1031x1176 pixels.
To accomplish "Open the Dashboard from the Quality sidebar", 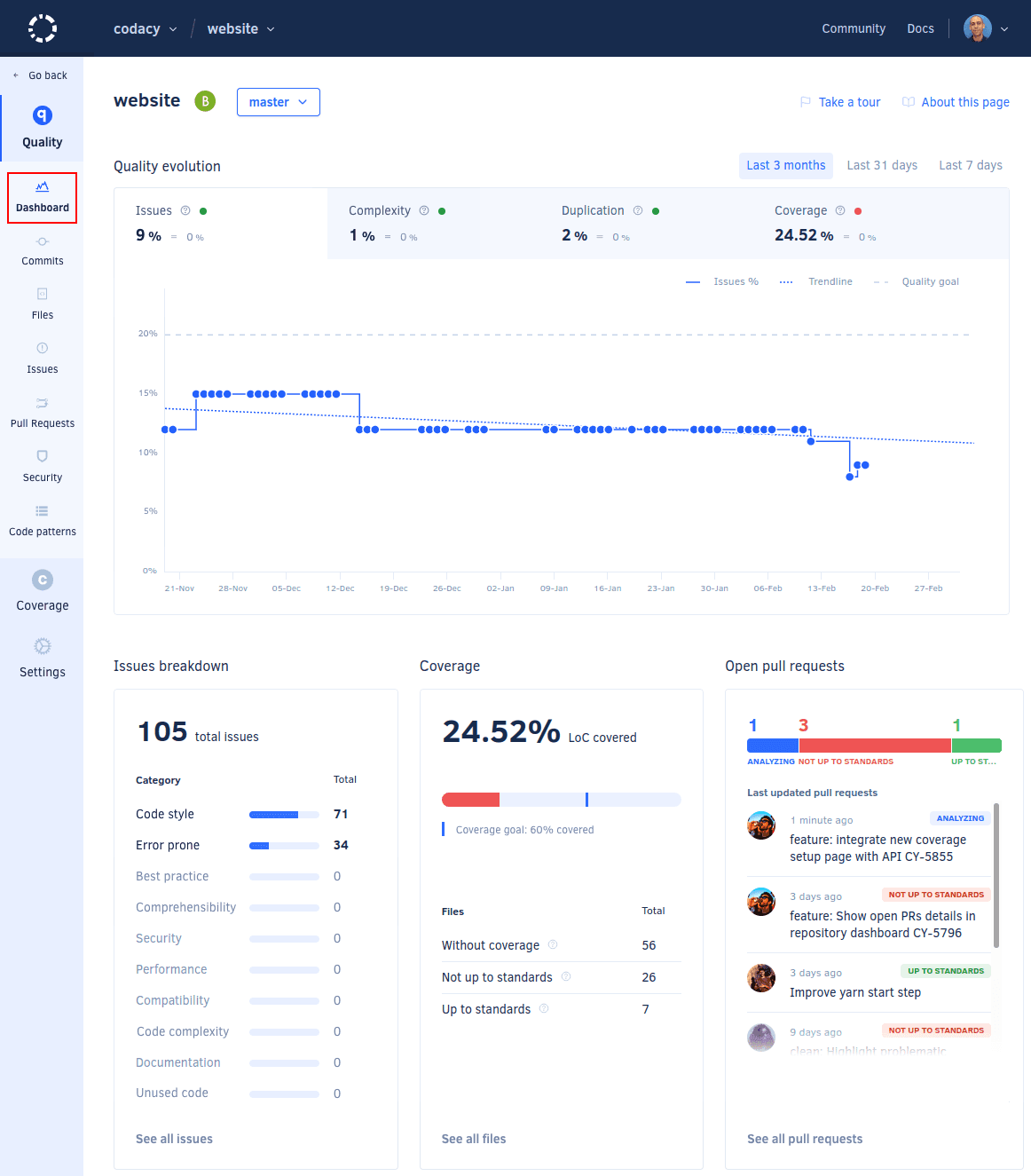I will pos(42,197).
